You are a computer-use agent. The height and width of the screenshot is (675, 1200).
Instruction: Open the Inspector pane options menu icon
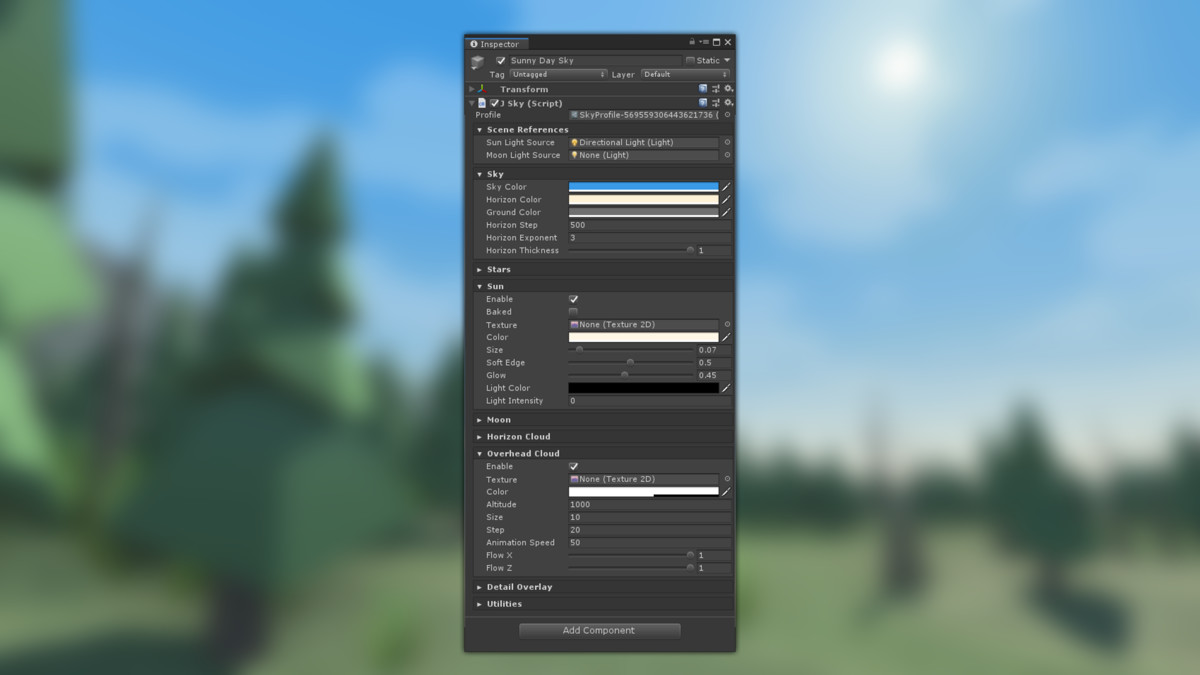704,43
